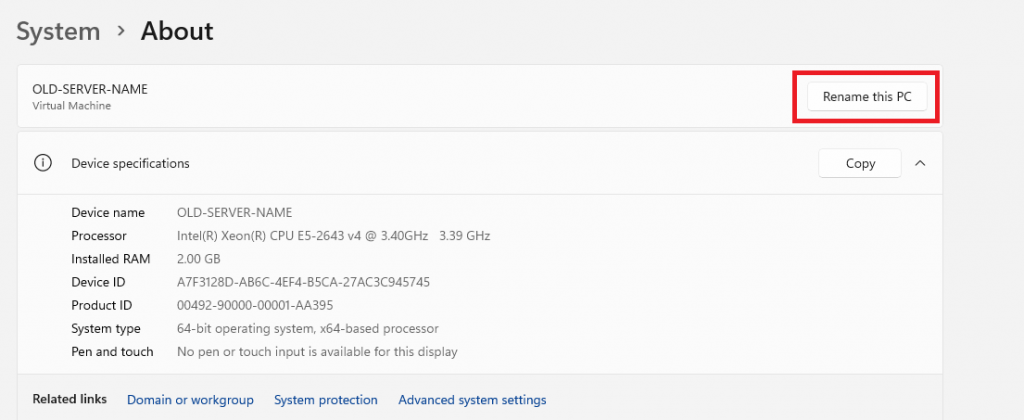Select the Device name value OLD-SERVER-NAME
The image size is (1024, 420).
coord(234,212)
